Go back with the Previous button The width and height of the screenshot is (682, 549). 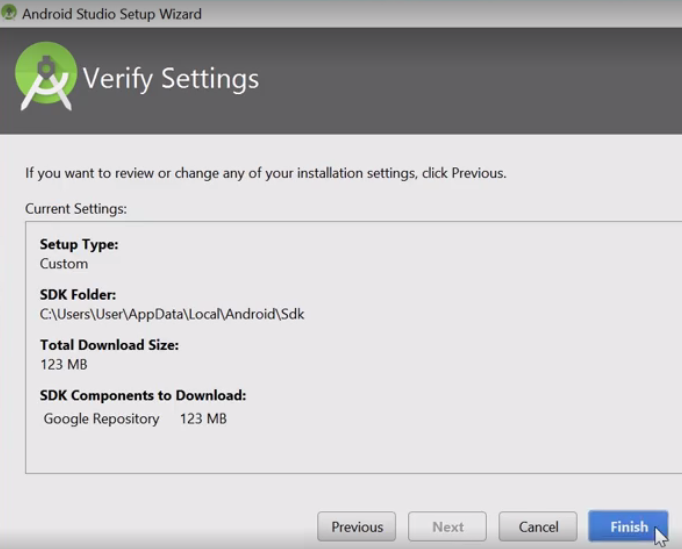tap(357, 526)
